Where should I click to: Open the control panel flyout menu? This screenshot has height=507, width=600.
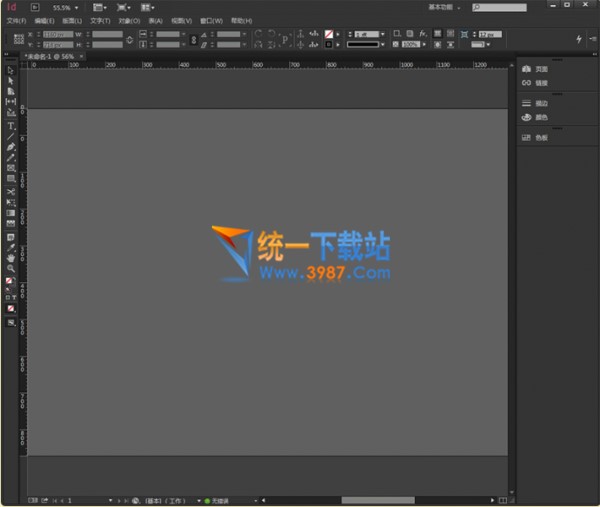click(x=593, y=39)
